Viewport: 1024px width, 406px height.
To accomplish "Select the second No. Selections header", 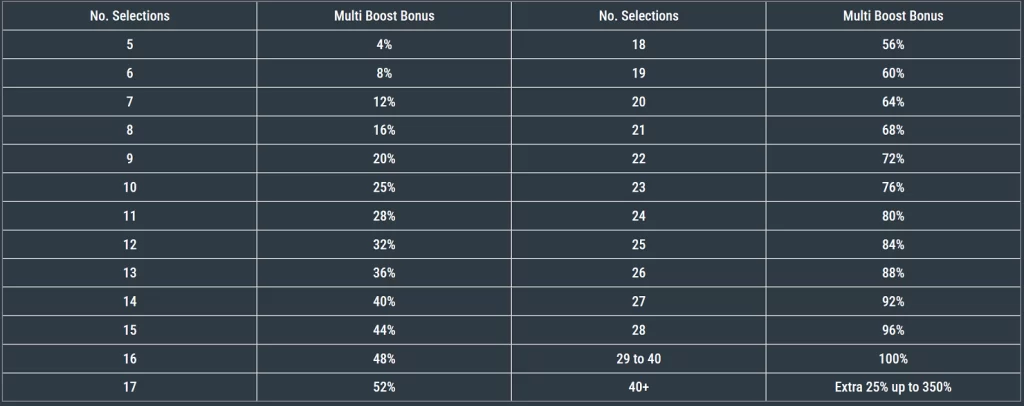I will [638, 16].
